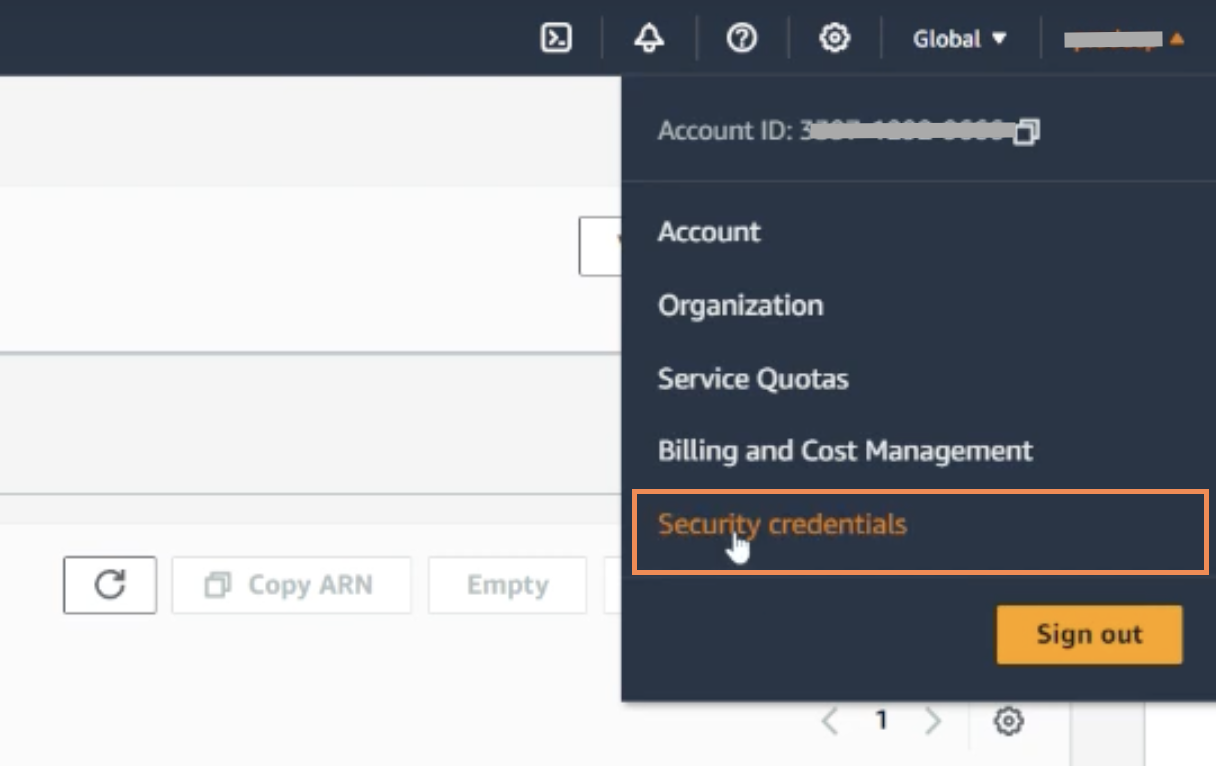Go to the next page chevron
The width and height of the screenshot is (1216, 766).
(933, 720)
